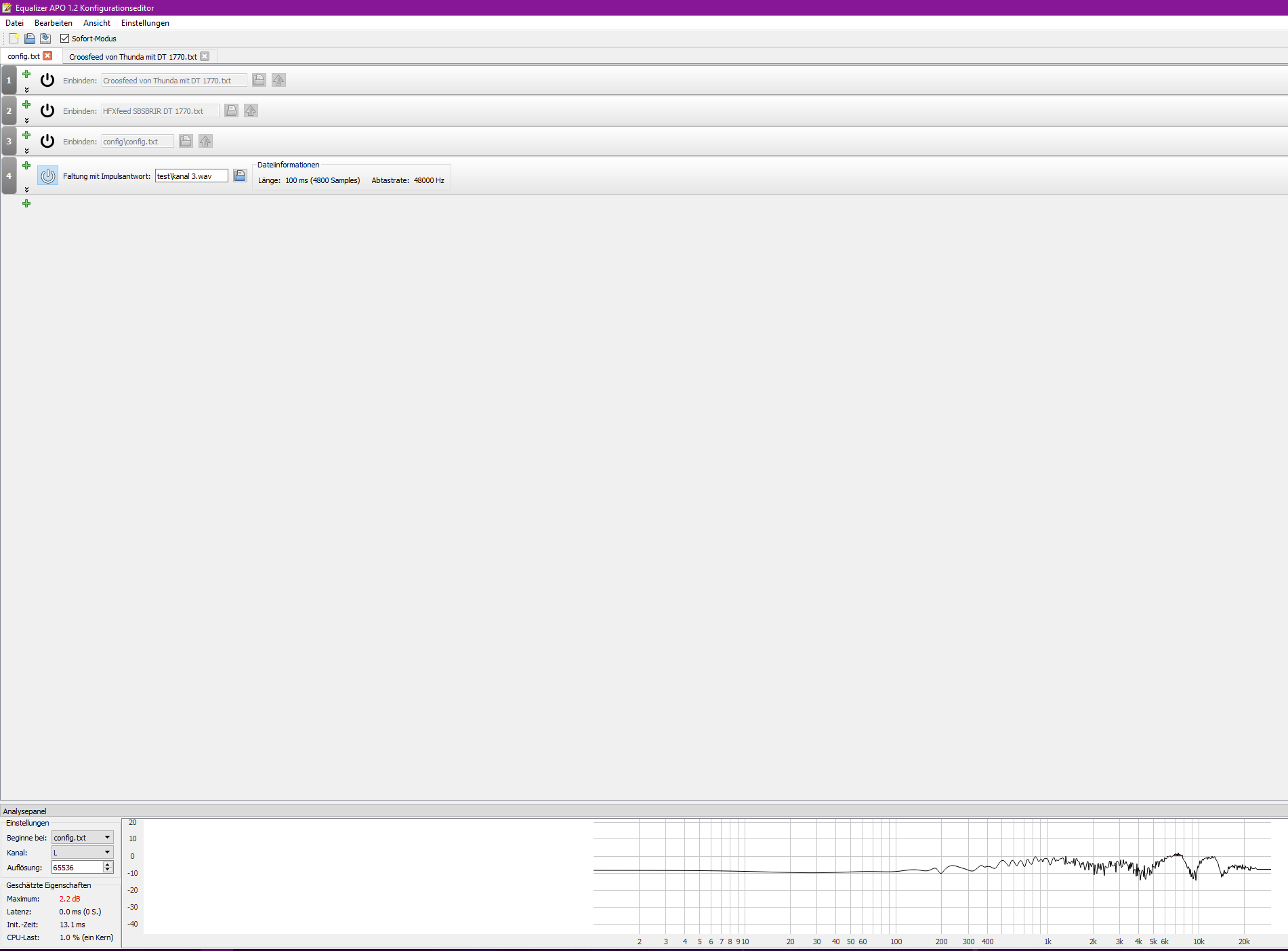The width and height of the screenshot is (1288, 951).
Task: Click the save file toolbar icon
Action: [x=30, y=39]
